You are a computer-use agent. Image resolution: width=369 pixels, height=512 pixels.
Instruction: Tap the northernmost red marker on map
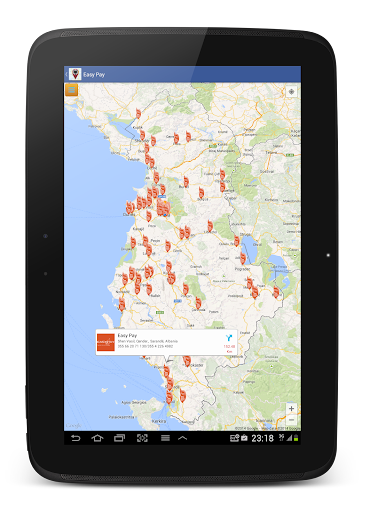click(x=138, y=113)
